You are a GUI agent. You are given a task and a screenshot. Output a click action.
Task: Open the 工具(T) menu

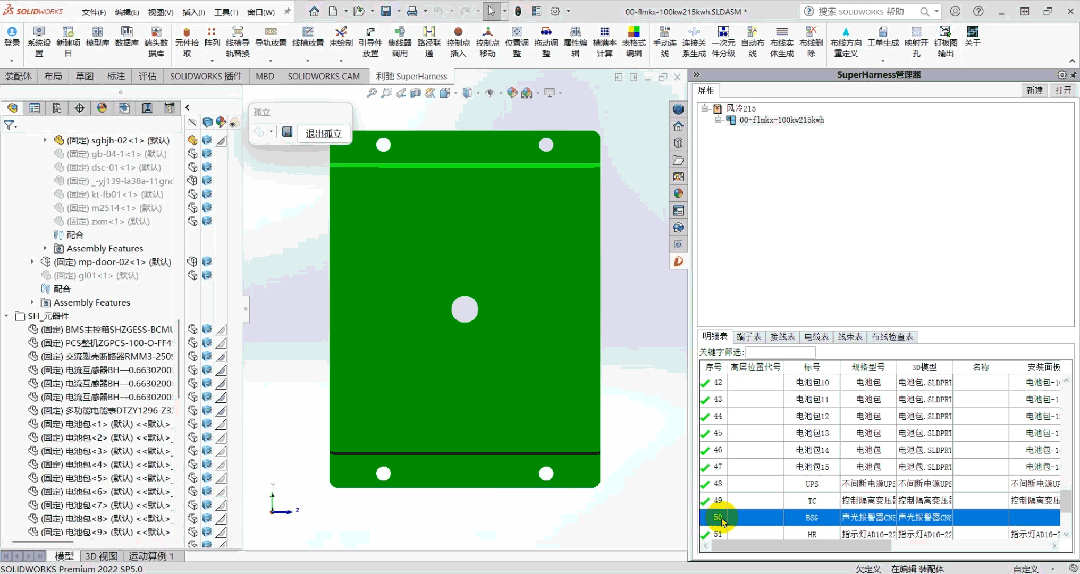(x=226, y=12)
